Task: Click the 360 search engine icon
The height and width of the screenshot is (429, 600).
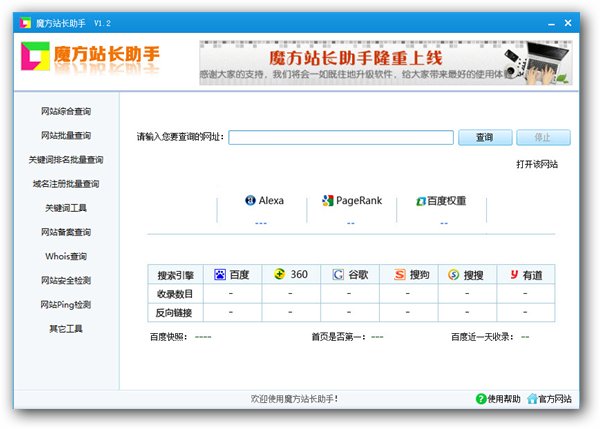Action: click(280, 274)
